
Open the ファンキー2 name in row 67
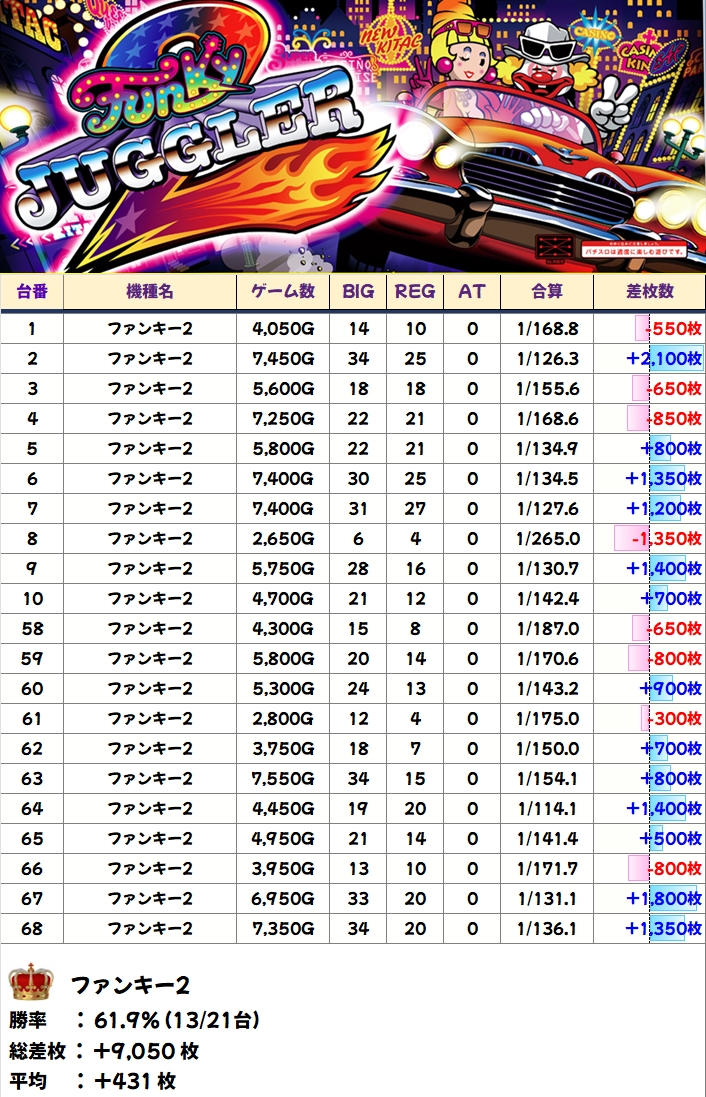tap(150, 899)
